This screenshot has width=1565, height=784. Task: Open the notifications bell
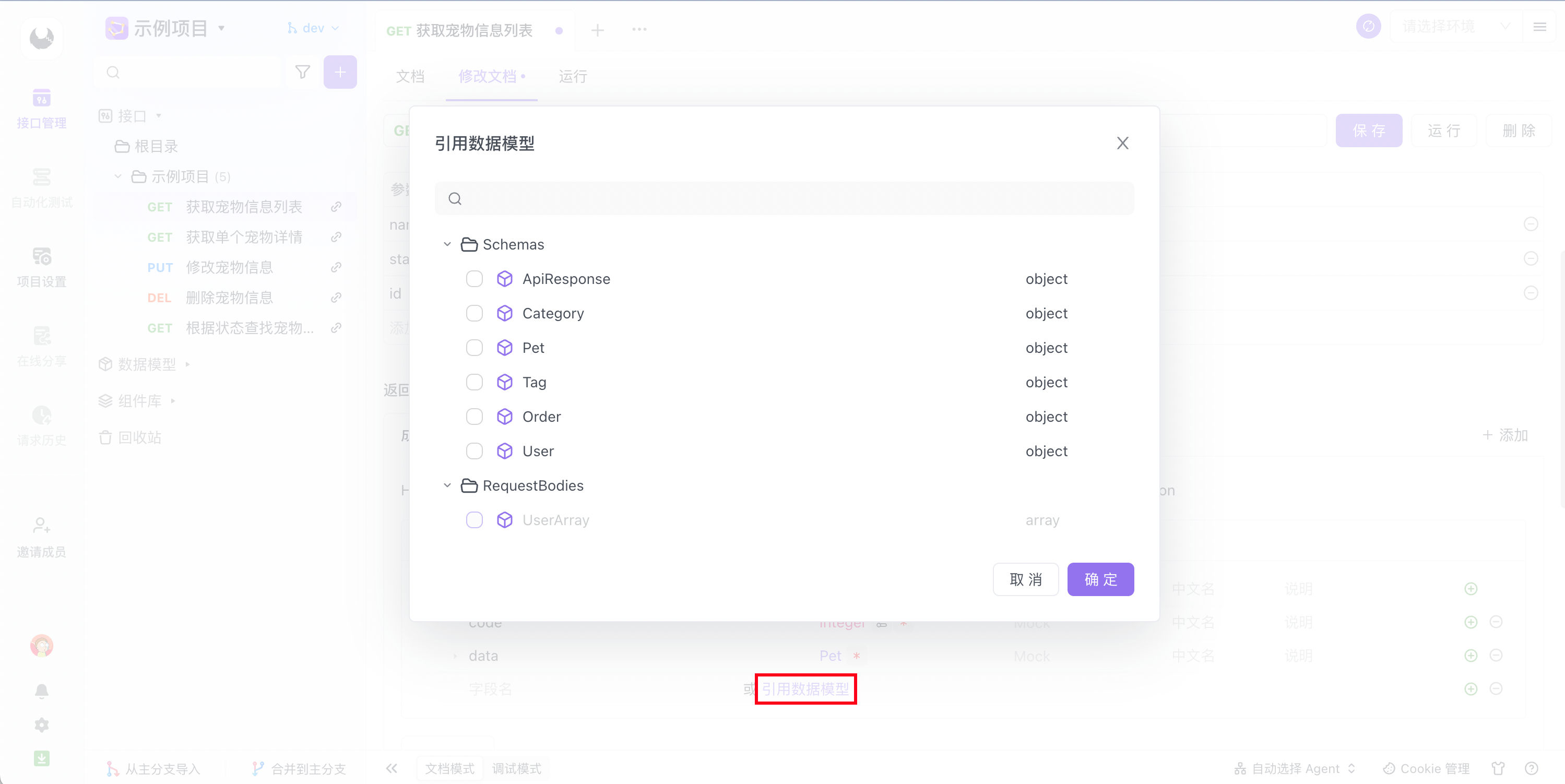(41, 691)
